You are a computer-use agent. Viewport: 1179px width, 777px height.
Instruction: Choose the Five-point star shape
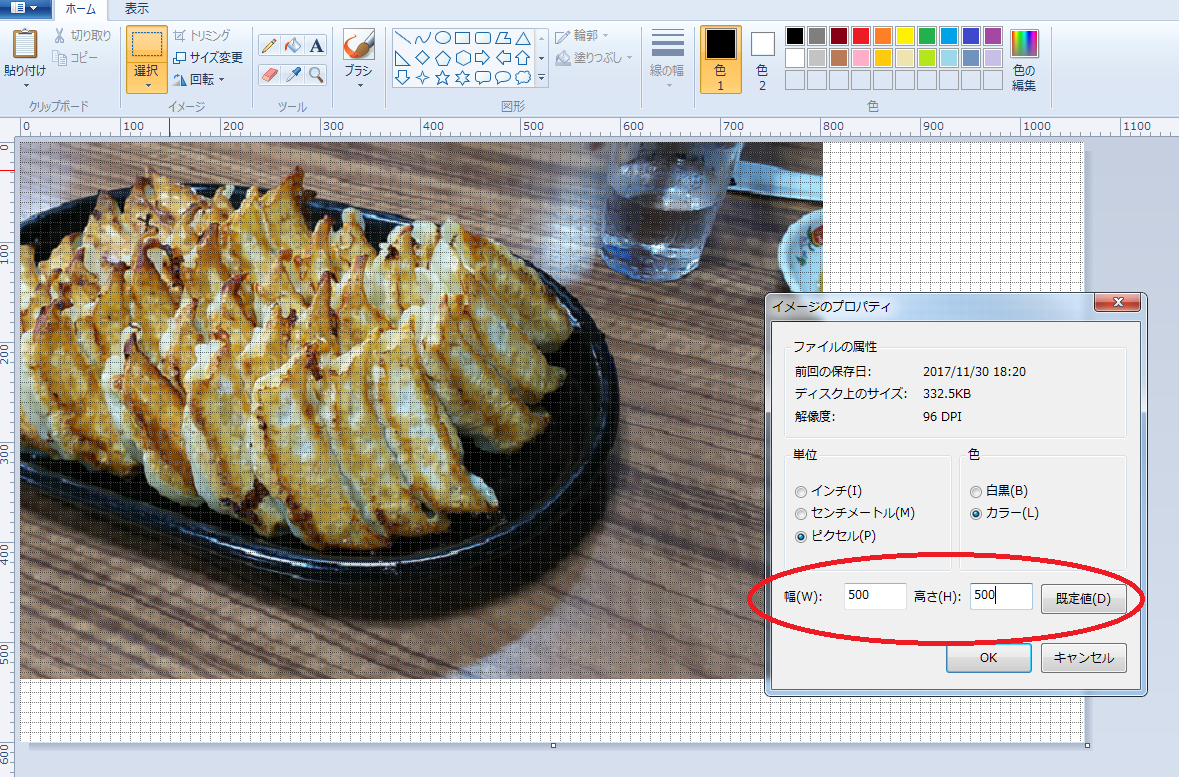tap(443, 77)
